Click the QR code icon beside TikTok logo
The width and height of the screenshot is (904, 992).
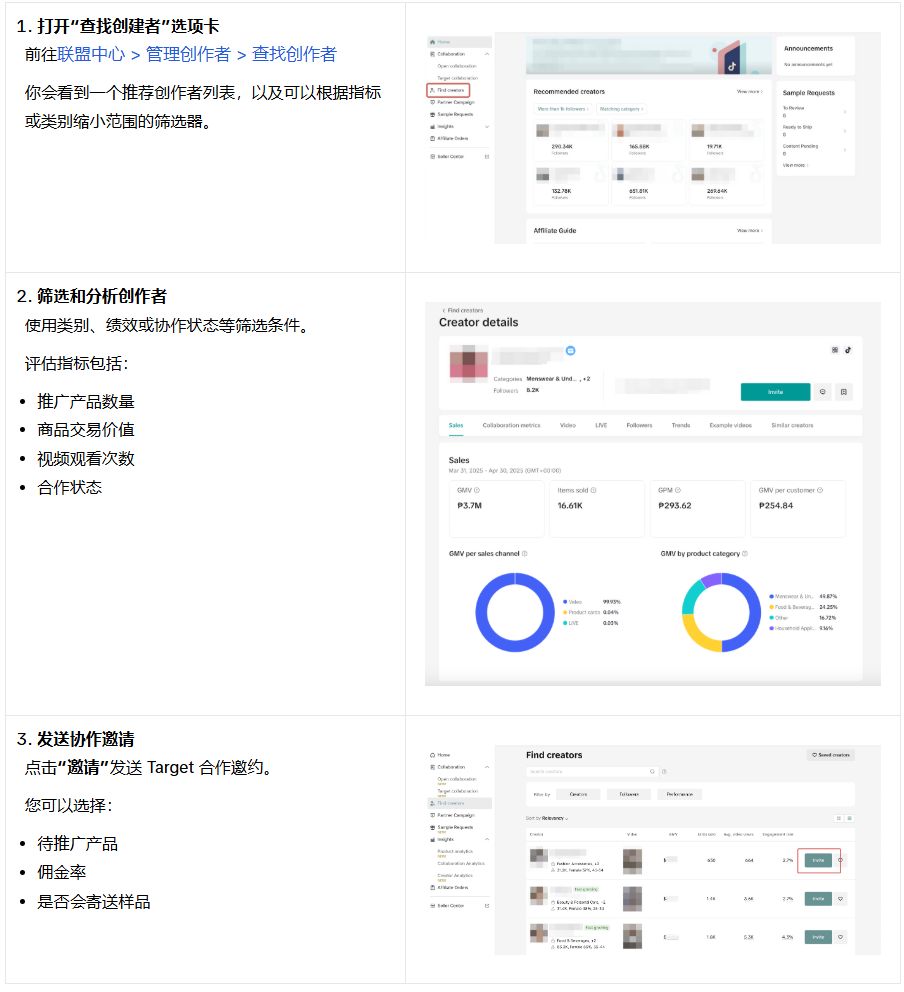(835, 350)
